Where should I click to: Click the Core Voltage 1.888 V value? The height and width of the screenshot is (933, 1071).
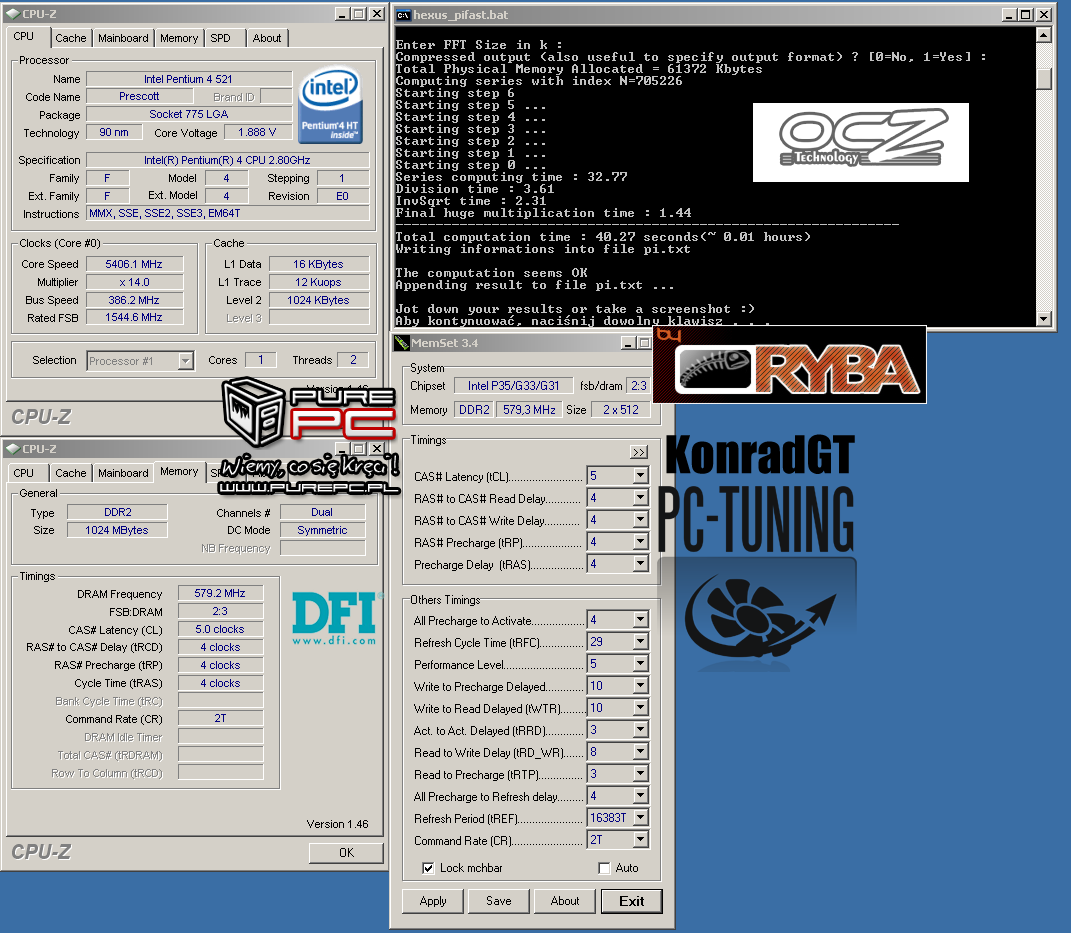pos(258,133)
